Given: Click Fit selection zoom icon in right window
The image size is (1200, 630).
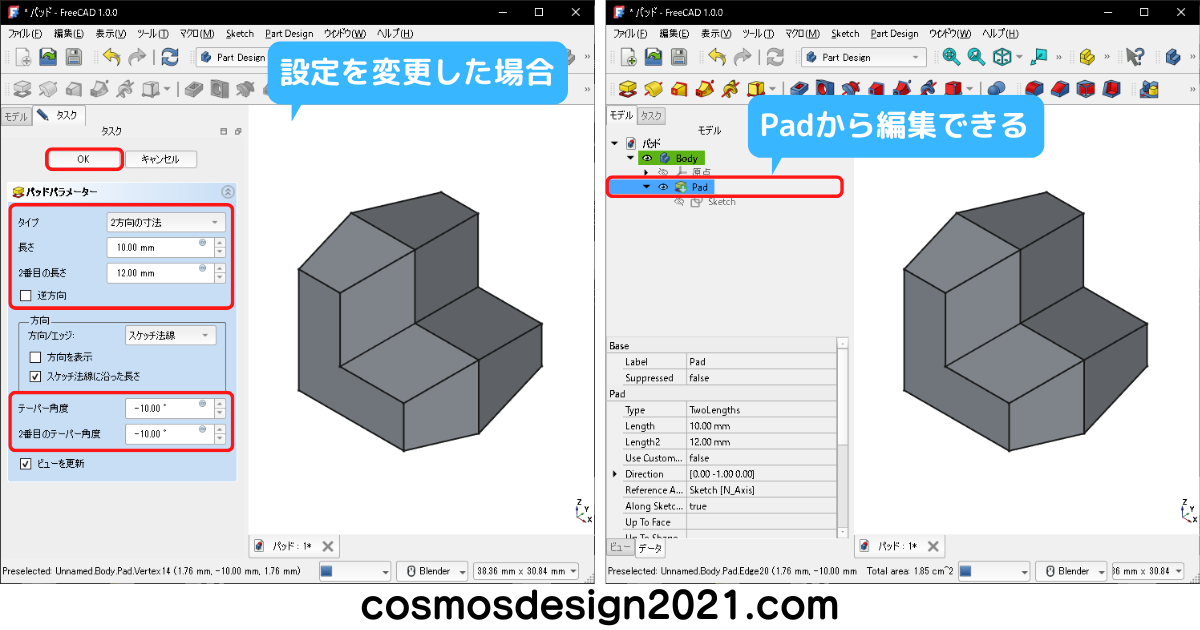Looking at the screenshot, I should pos(976,58).
